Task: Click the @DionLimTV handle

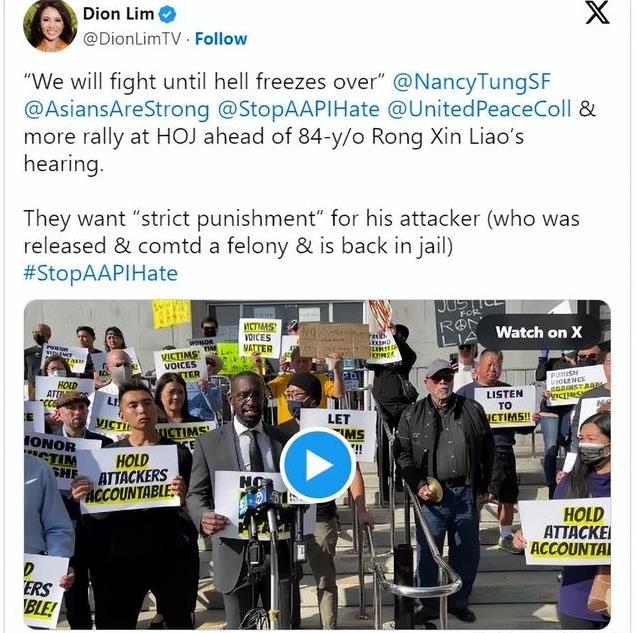Action: 132,39
